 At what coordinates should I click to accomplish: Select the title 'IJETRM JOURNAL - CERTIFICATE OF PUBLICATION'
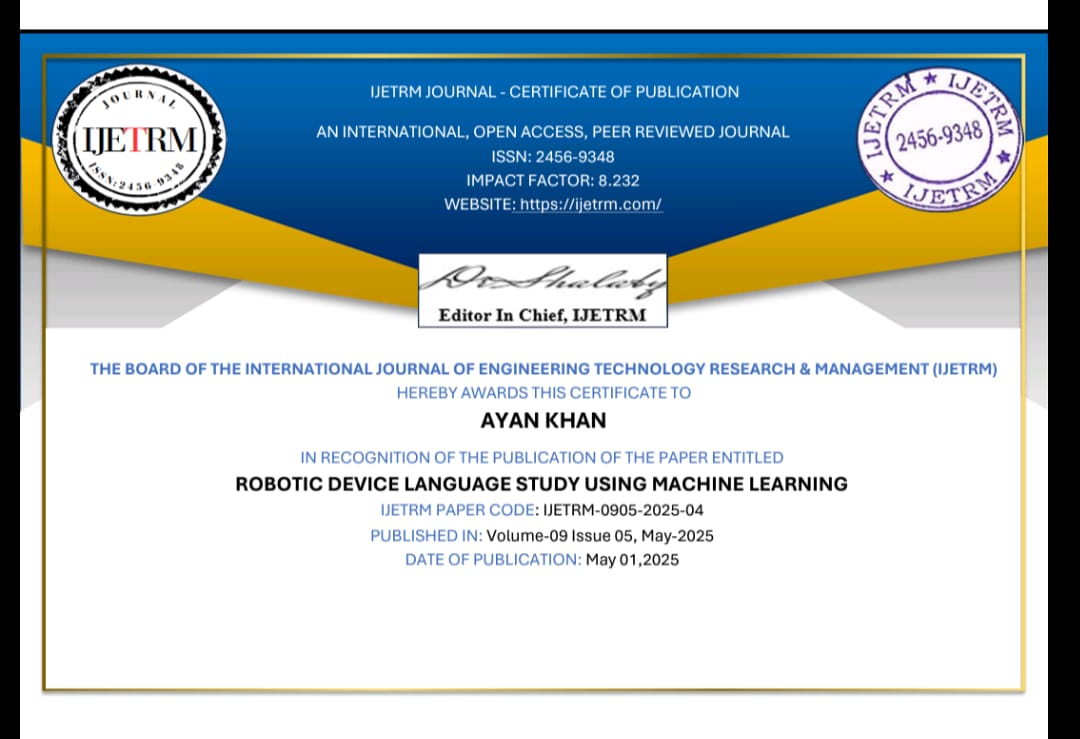click(554, 92)
